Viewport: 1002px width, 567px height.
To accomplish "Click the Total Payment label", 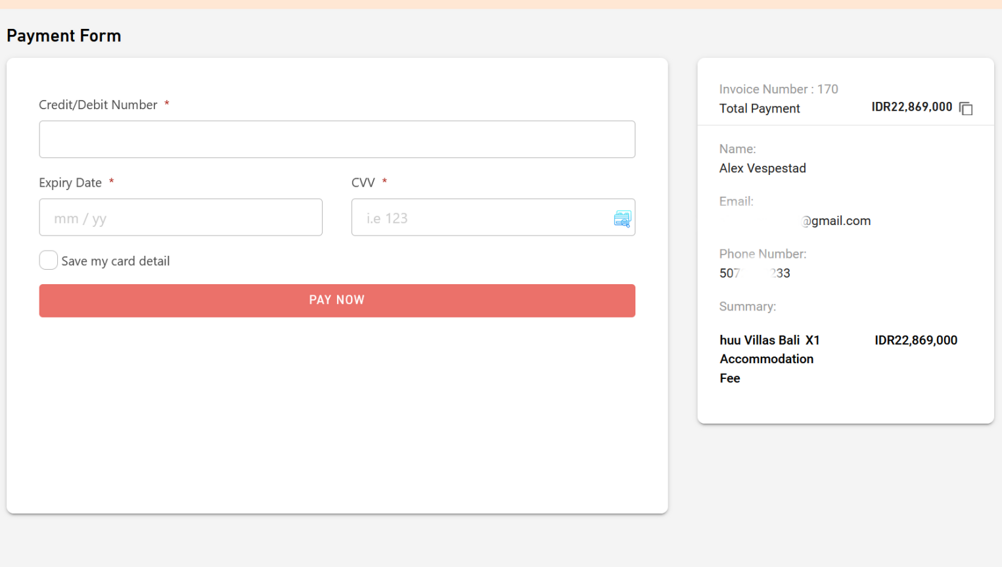I will (x=759, y=108).
